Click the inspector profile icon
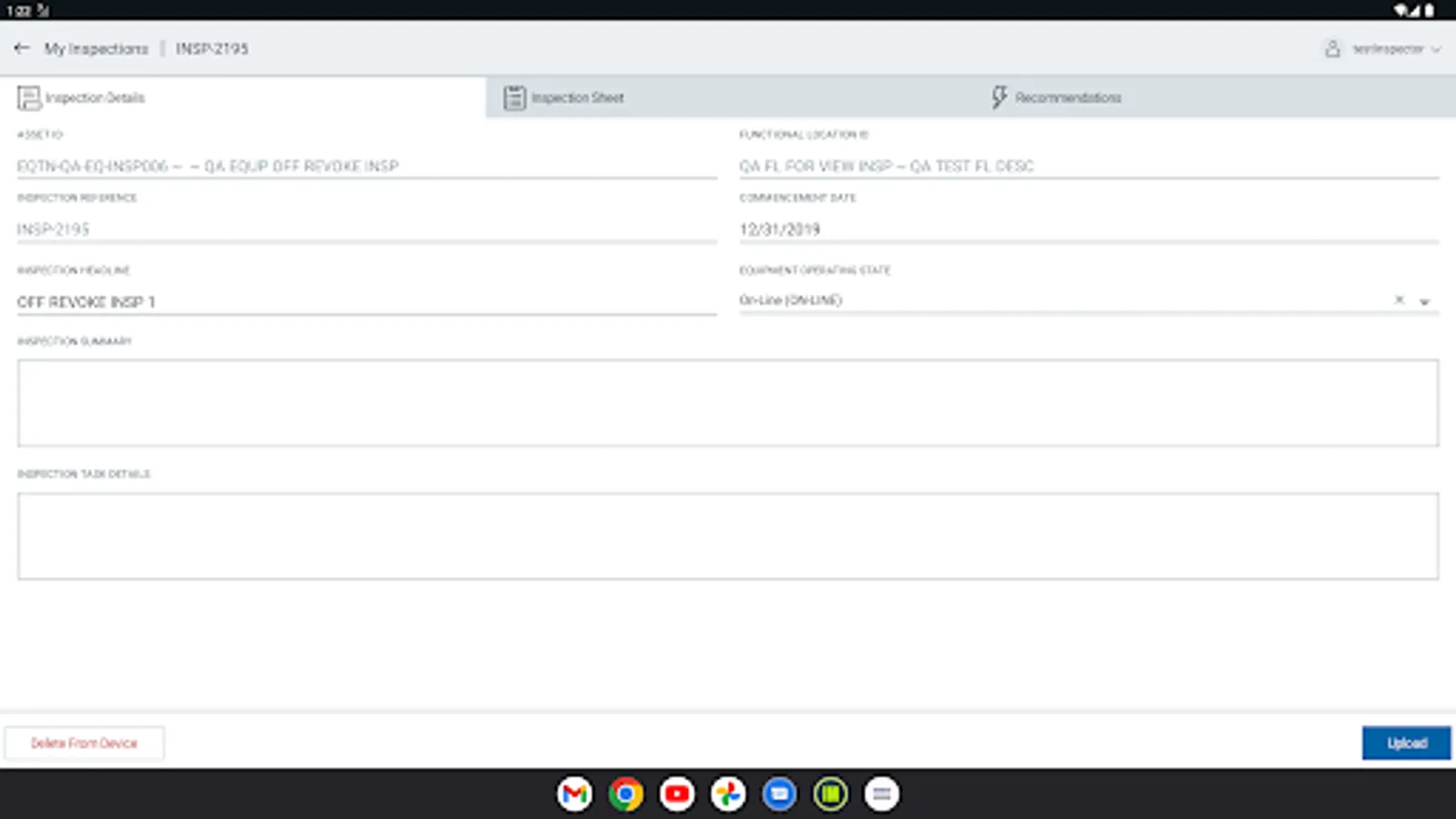The width and height of the screenshot is (1456, 819). 1334,50
